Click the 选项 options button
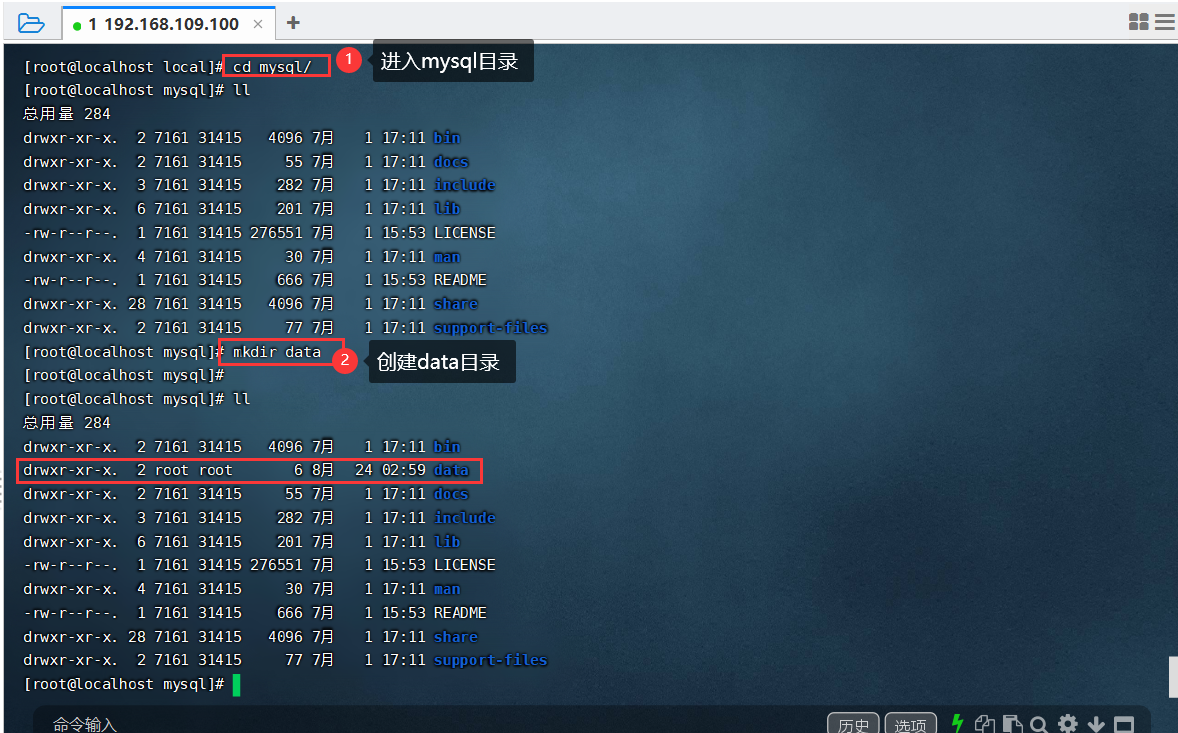Image resolution: width=1178 pixels, height=733 pixels. (x=910, y=724)
